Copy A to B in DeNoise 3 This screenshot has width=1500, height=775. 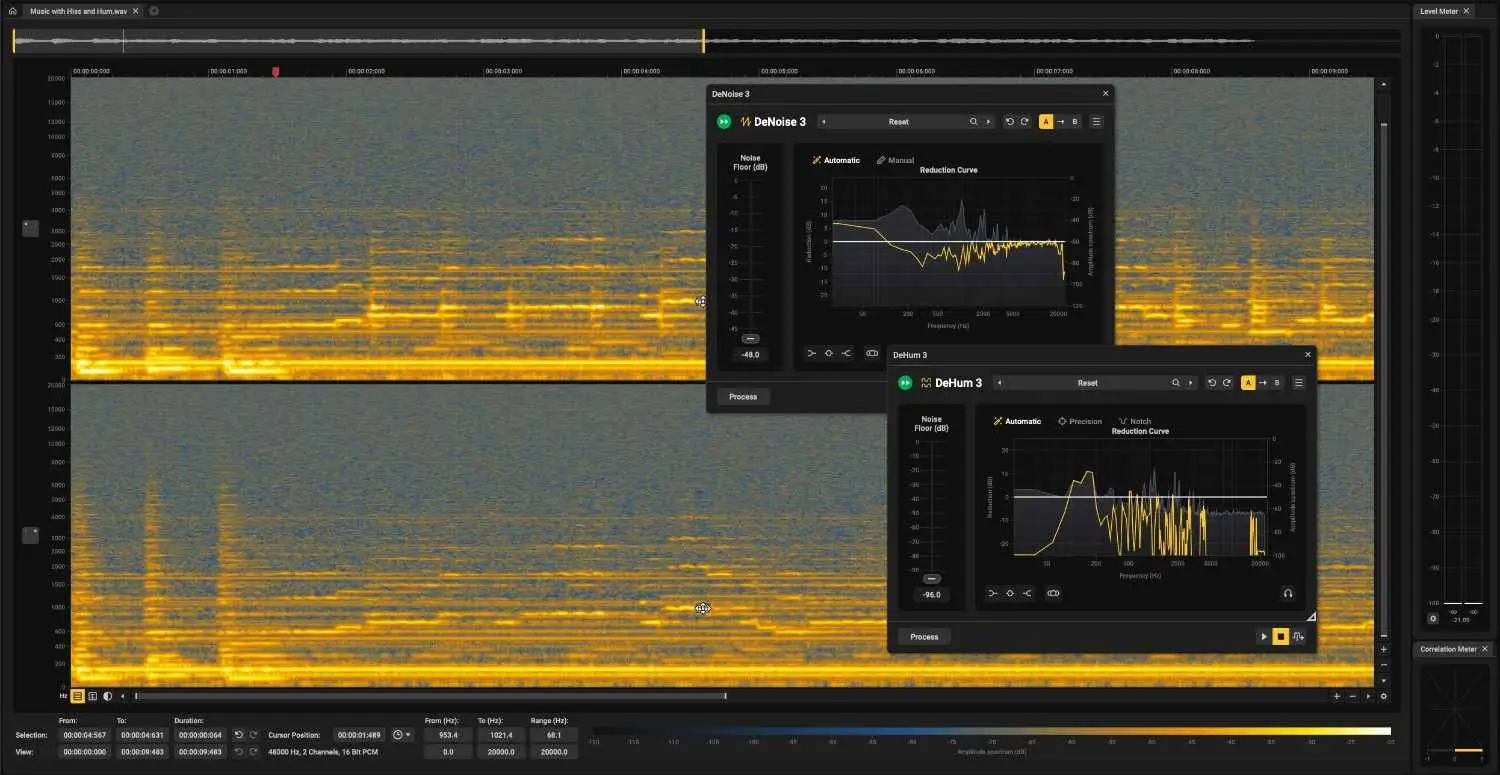pyautogui.click(x=1061, y=122)
